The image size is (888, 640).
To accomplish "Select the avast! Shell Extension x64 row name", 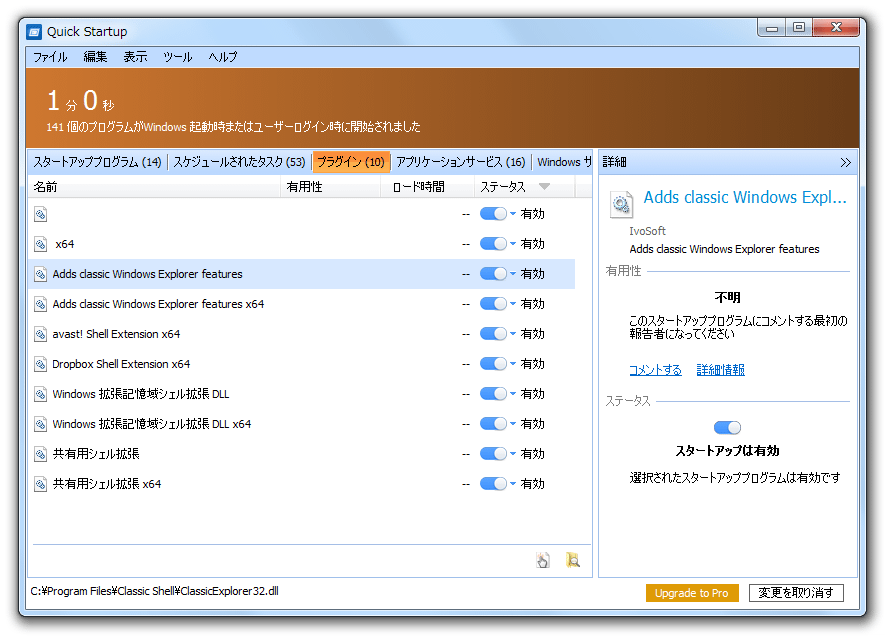I will [116, 334].
